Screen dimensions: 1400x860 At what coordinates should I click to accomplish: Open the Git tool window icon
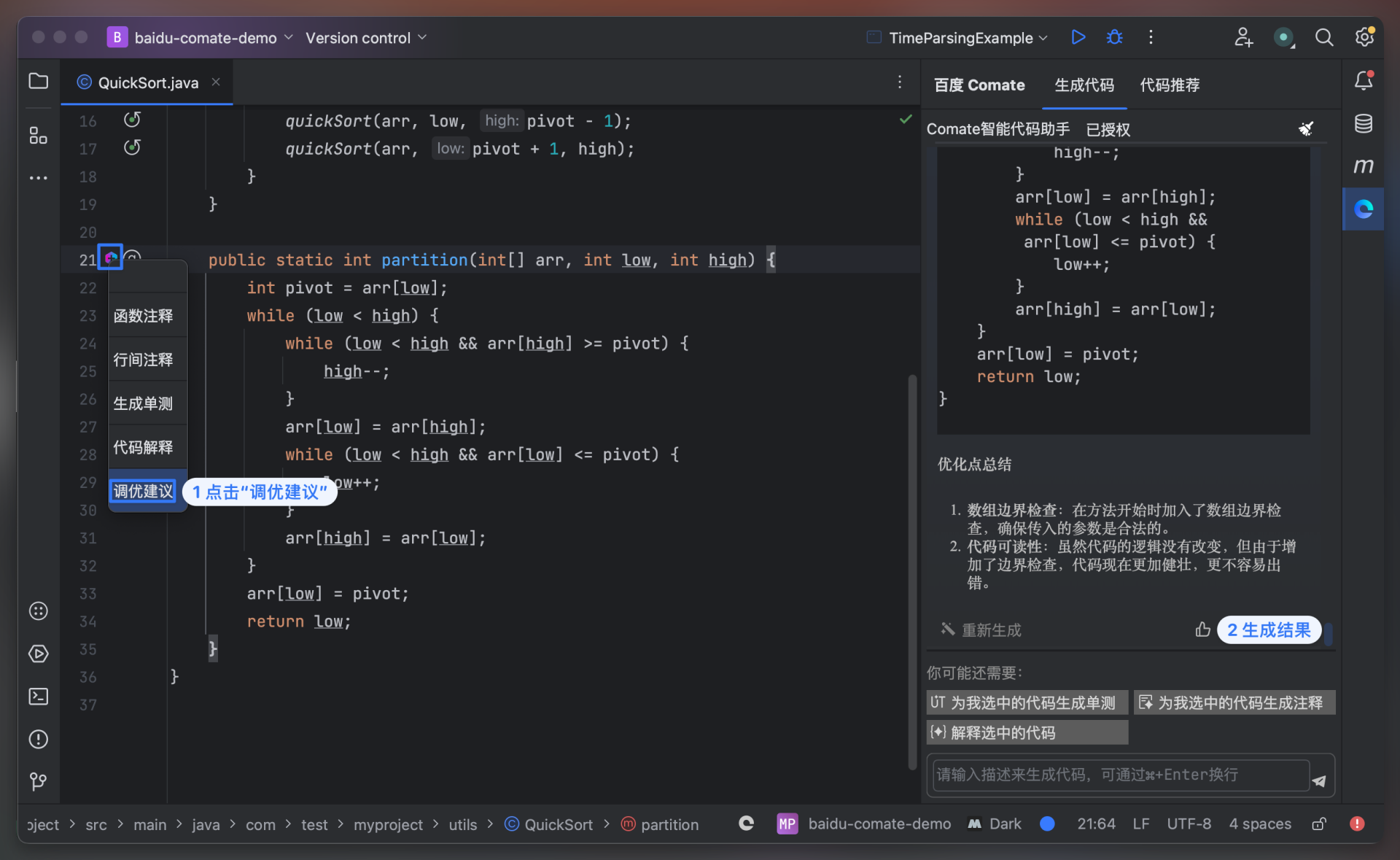tap(38, 781)
